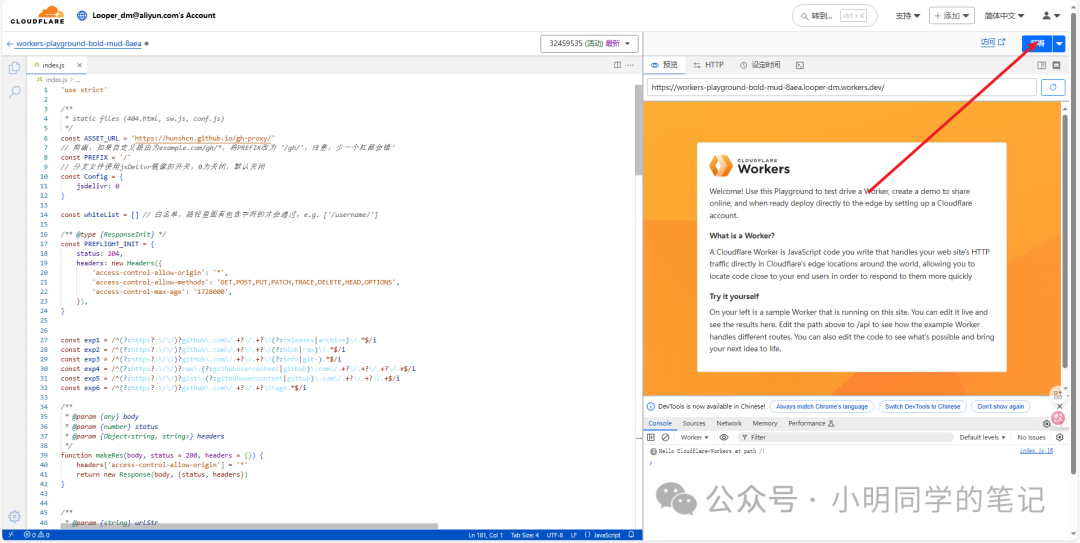Click the globe icon beside account name

coord(83,15)
